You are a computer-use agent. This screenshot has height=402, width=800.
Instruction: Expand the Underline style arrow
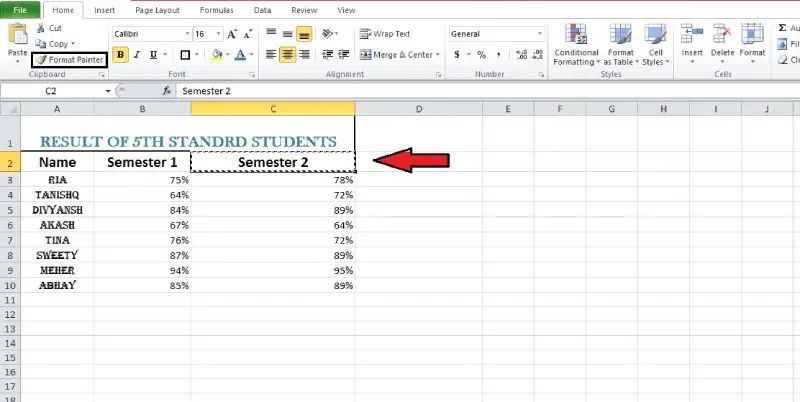click(x=164, y=55)
